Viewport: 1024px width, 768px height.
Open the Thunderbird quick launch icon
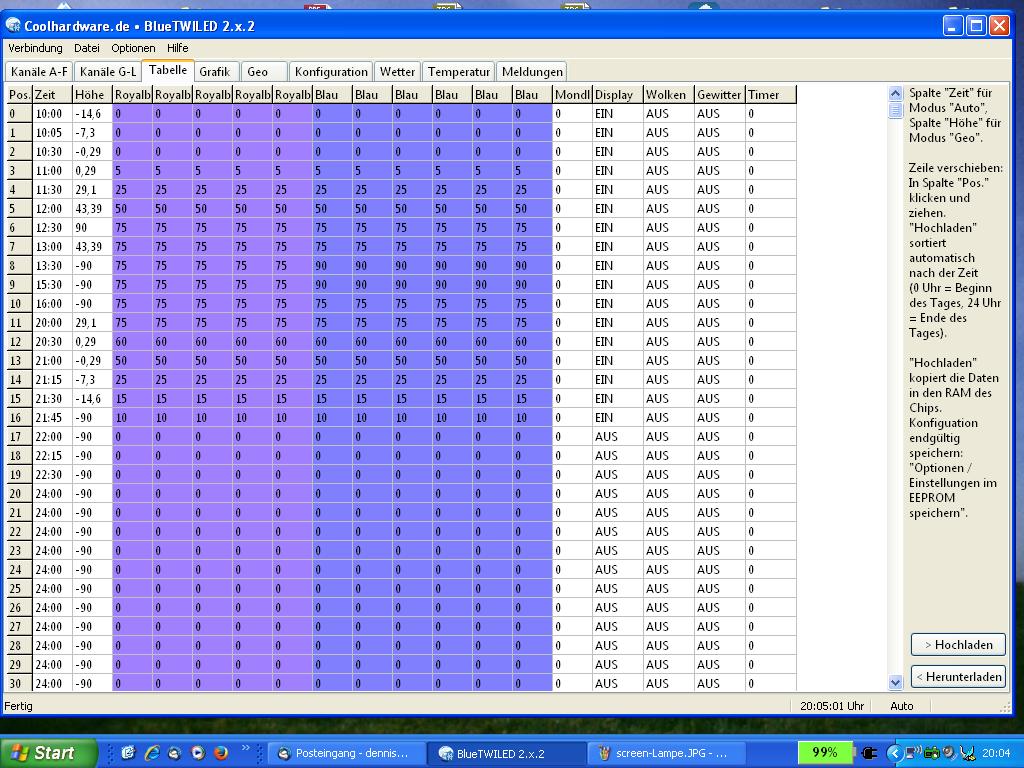tap(174, 753)
